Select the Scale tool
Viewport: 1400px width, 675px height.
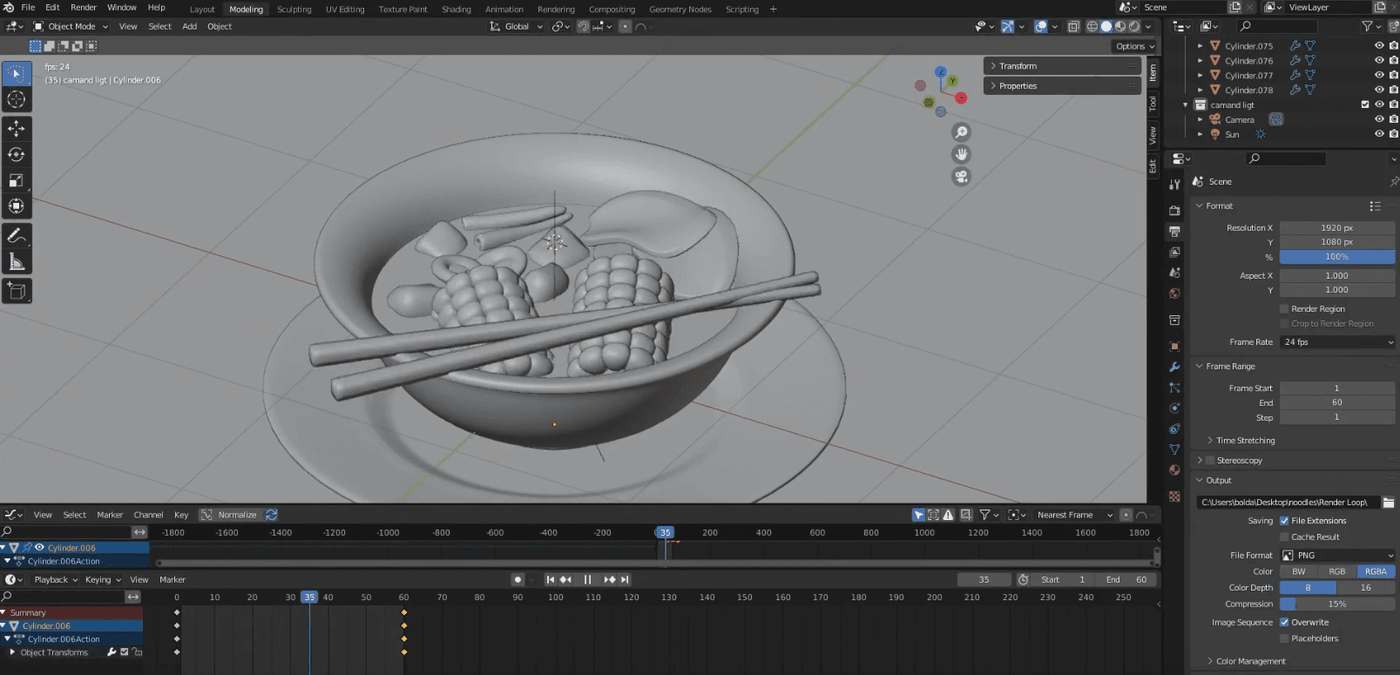click(x=17, y=181)
